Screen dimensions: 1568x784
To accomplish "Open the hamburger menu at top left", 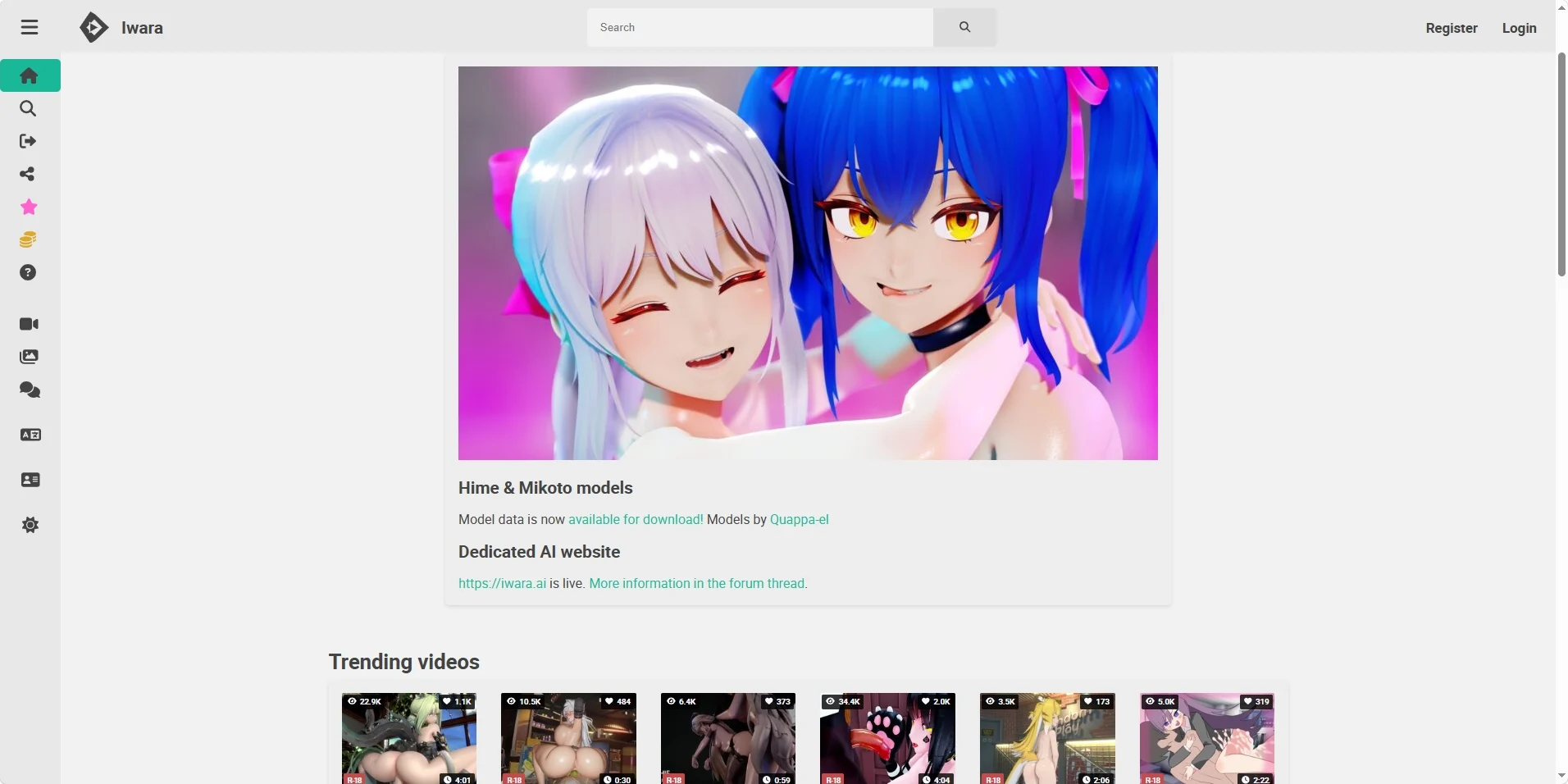I will pos(30,27).
